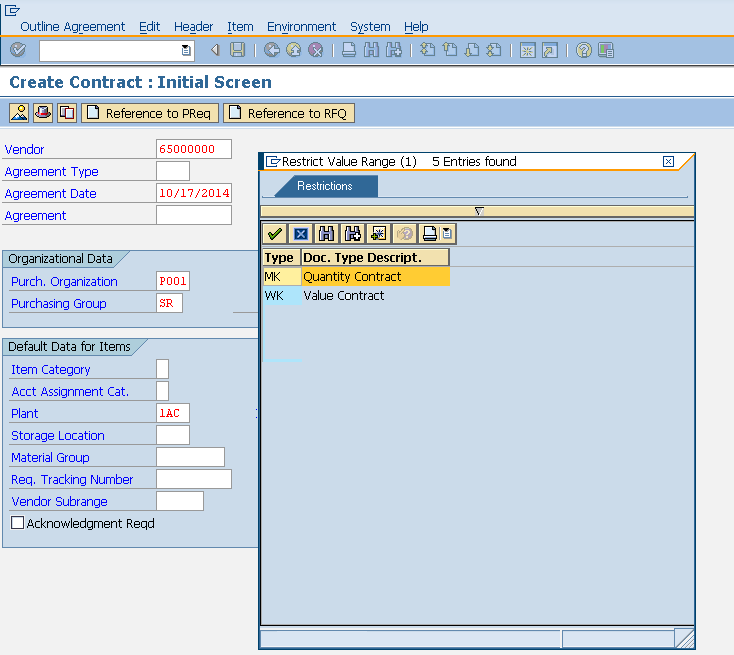
Task: Click the Insert in Personal List icon
Action: [x=378, y=233]
